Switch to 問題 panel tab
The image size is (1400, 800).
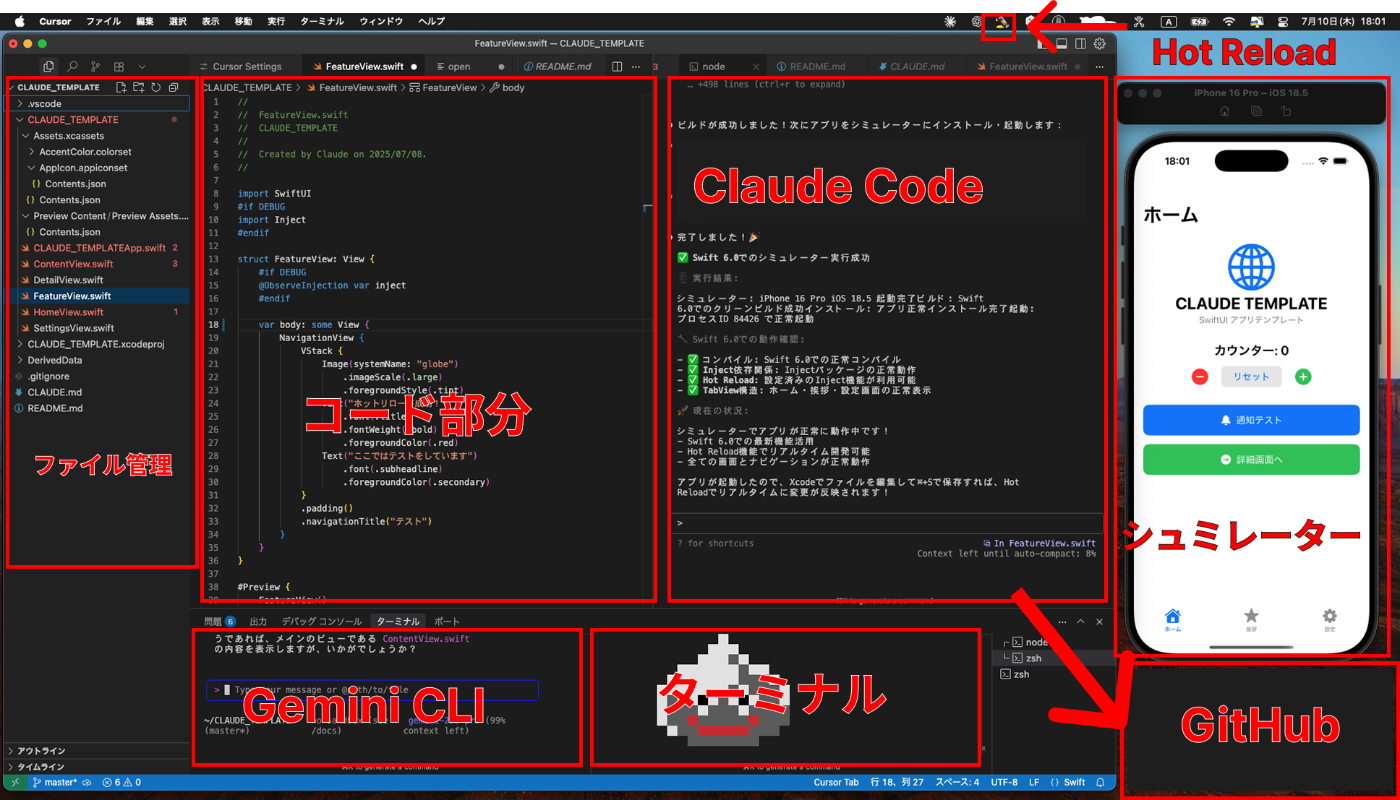click(x=219, y=621)
